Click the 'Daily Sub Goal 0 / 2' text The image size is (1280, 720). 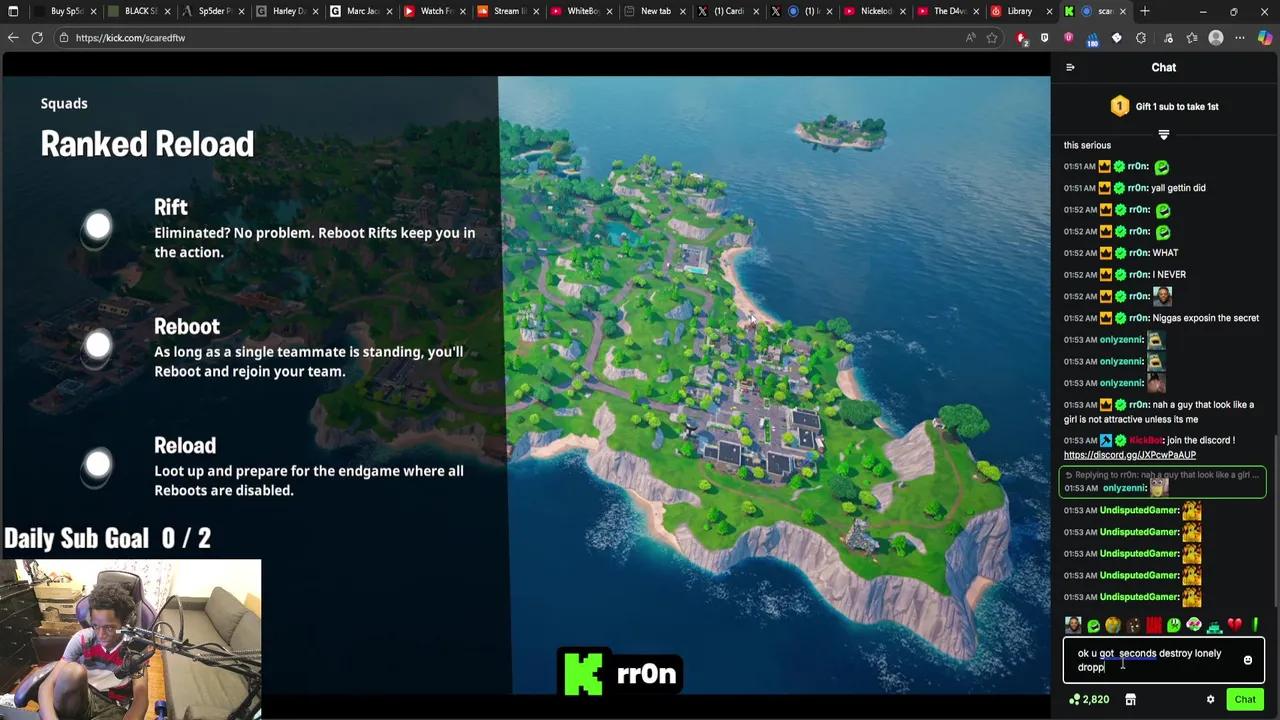click(108, 538)
